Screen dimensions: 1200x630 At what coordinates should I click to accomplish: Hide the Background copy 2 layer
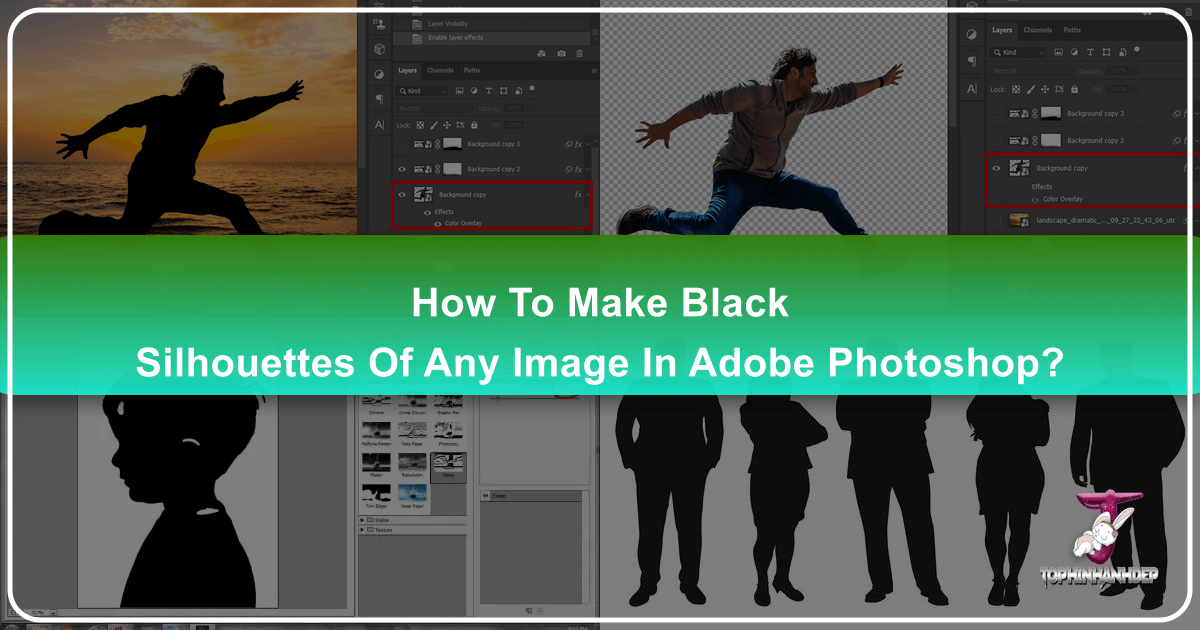(402, 169)
